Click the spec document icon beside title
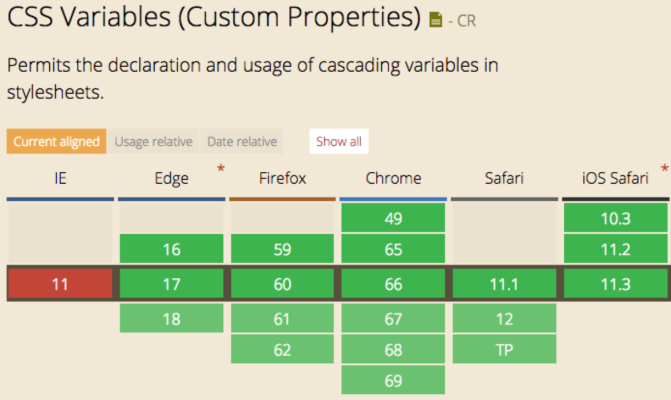 click(435, 20)
